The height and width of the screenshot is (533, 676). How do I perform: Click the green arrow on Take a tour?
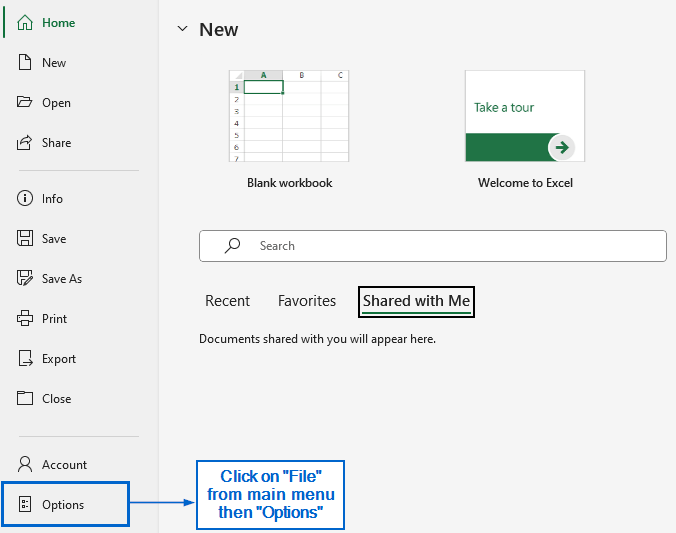(x=562, y=147)
